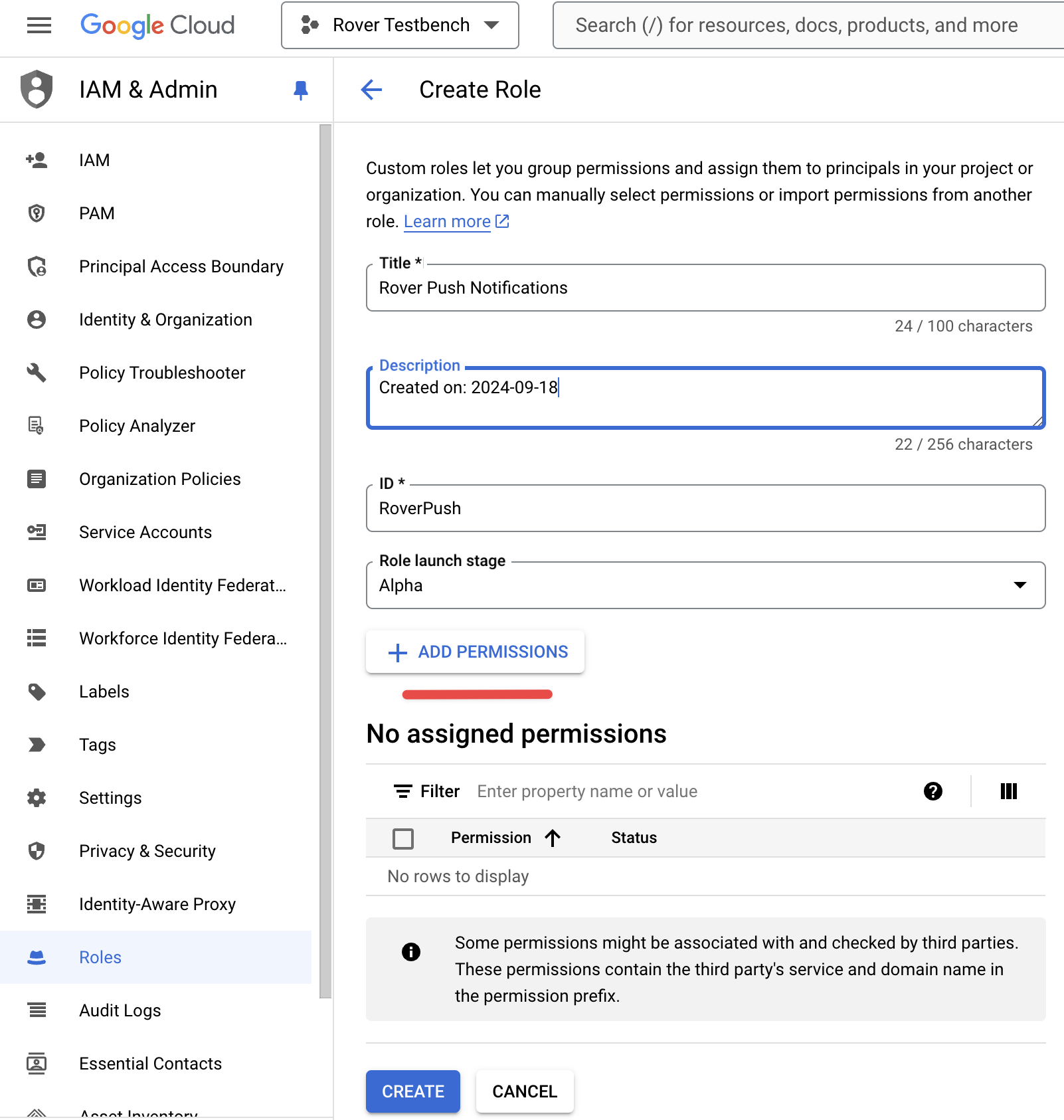Click the Roles hat icon
The image size is (1064, 1120).
pos(37,957)
